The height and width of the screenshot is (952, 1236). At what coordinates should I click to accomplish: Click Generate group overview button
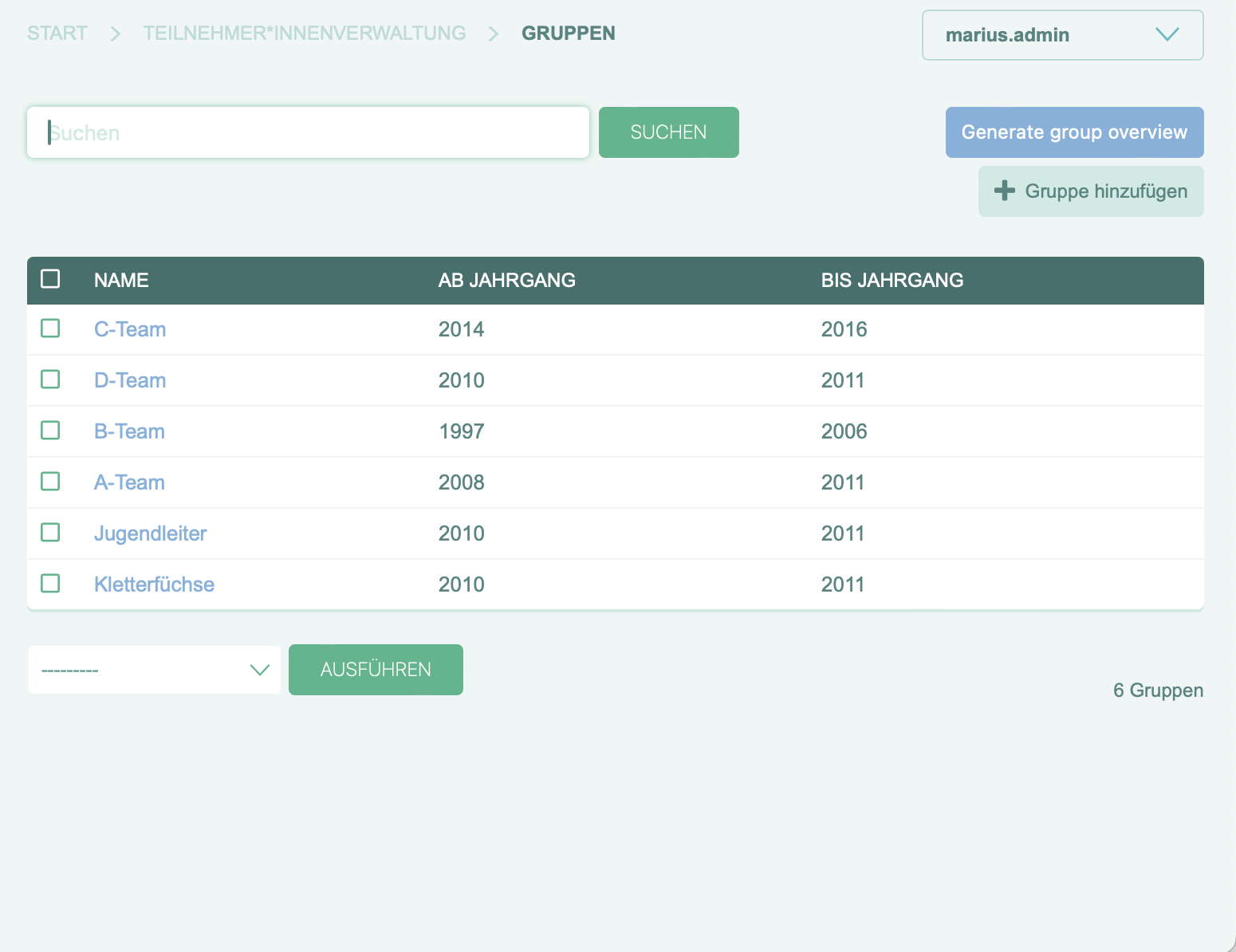[1074, 132]
